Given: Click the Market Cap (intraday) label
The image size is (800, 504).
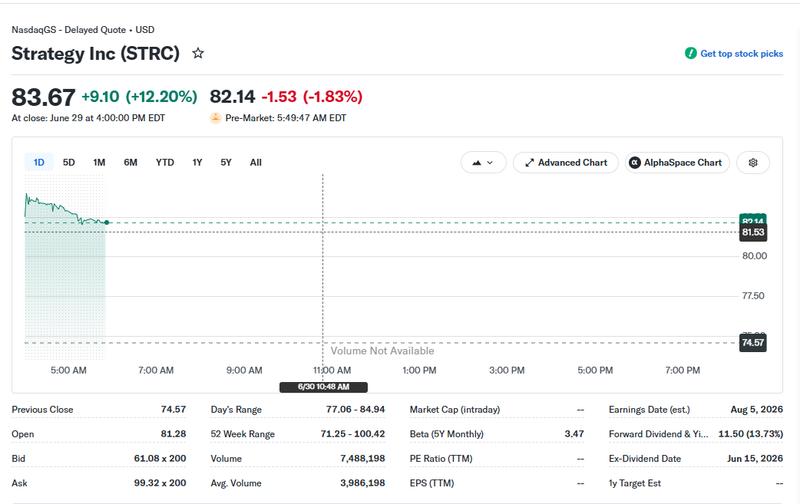Looking at the screenshot, I should pos(455,410).
